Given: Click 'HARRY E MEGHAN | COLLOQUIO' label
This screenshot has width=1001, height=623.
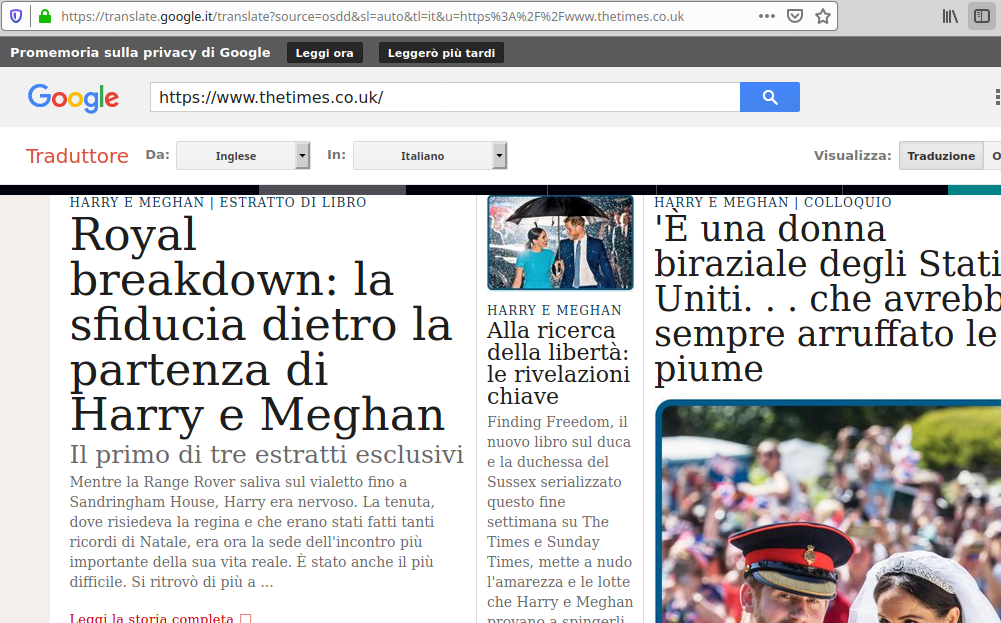Looking at the screenshot, I should [x=773, y=202].
